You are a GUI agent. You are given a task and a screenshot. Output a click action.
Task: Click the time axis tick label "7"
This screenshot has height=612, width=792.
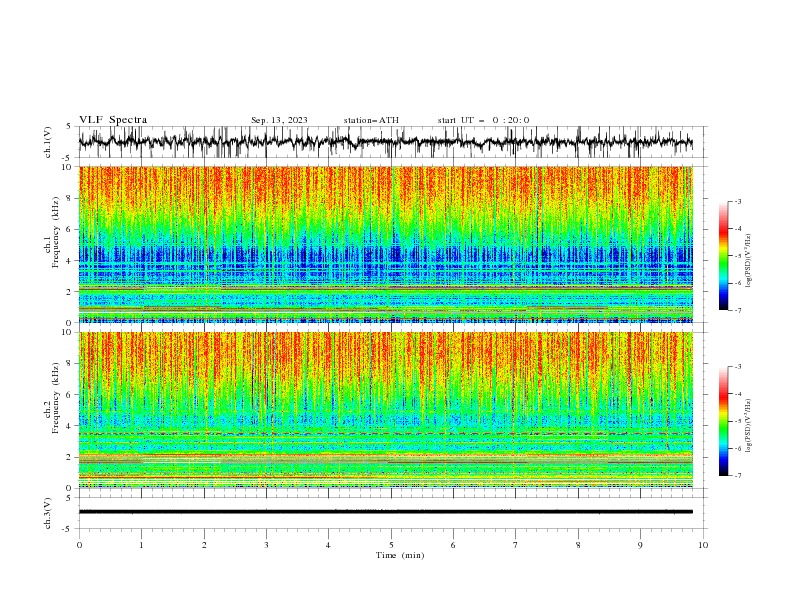tap(516, 545)
